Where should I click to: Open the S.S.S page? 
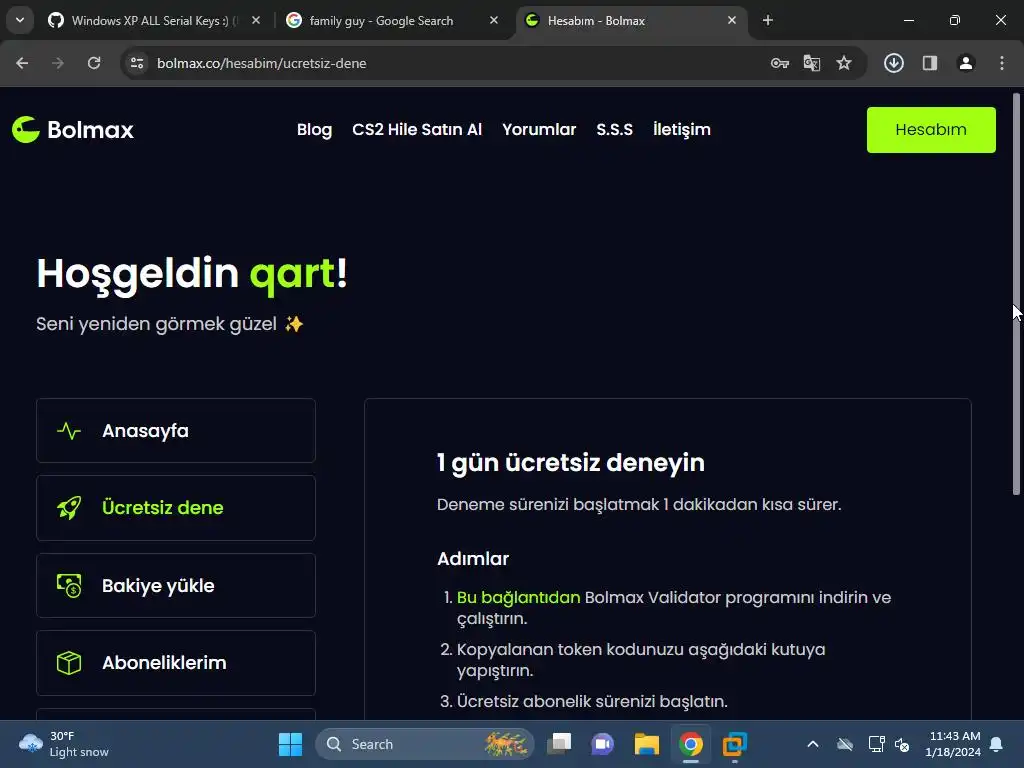click(614, 129)
